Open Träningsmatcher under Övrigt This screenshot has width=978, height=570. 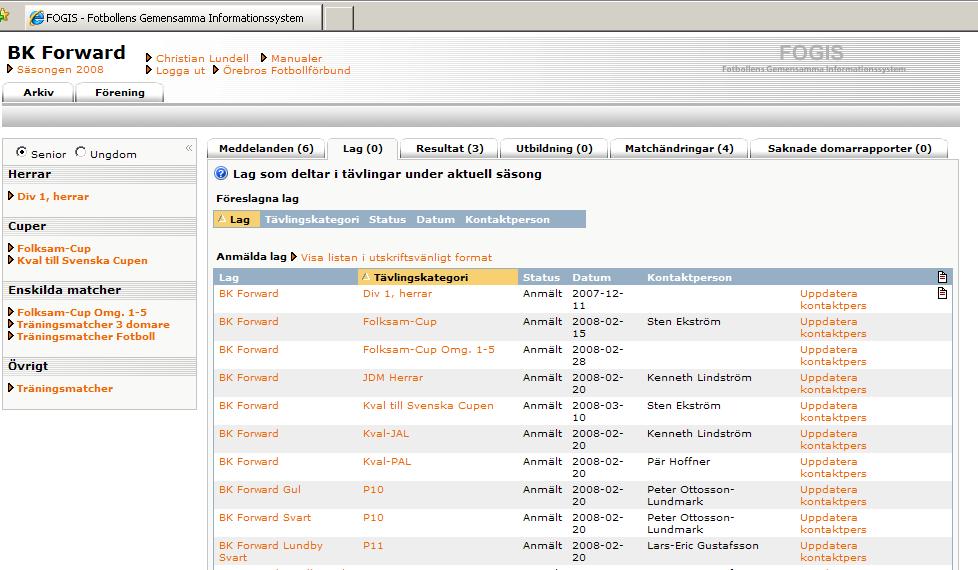[x=65, y=389]
